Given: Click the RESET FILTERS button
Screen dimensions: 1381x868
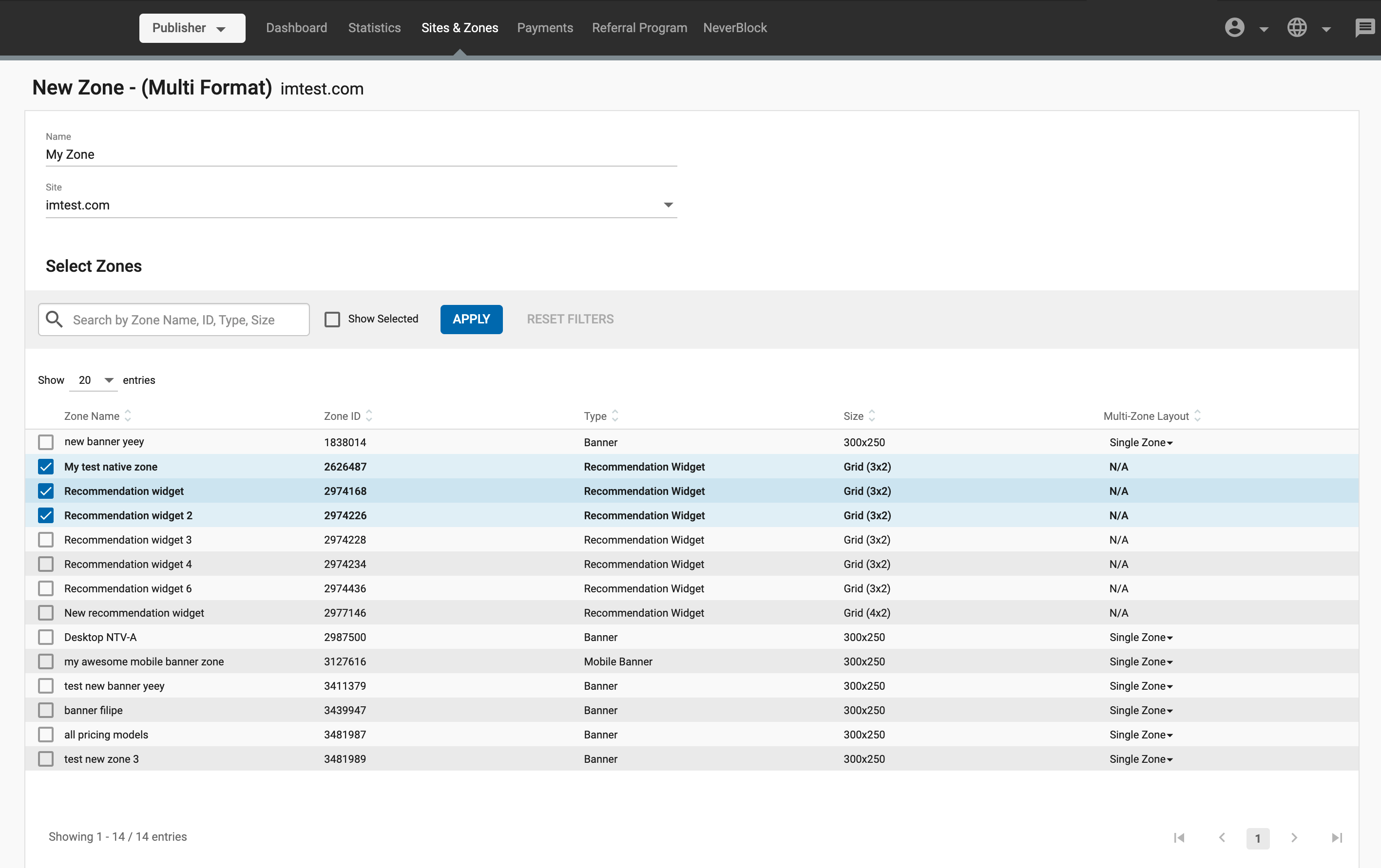Looking at the screenshot, I should (x=570, y=320).
